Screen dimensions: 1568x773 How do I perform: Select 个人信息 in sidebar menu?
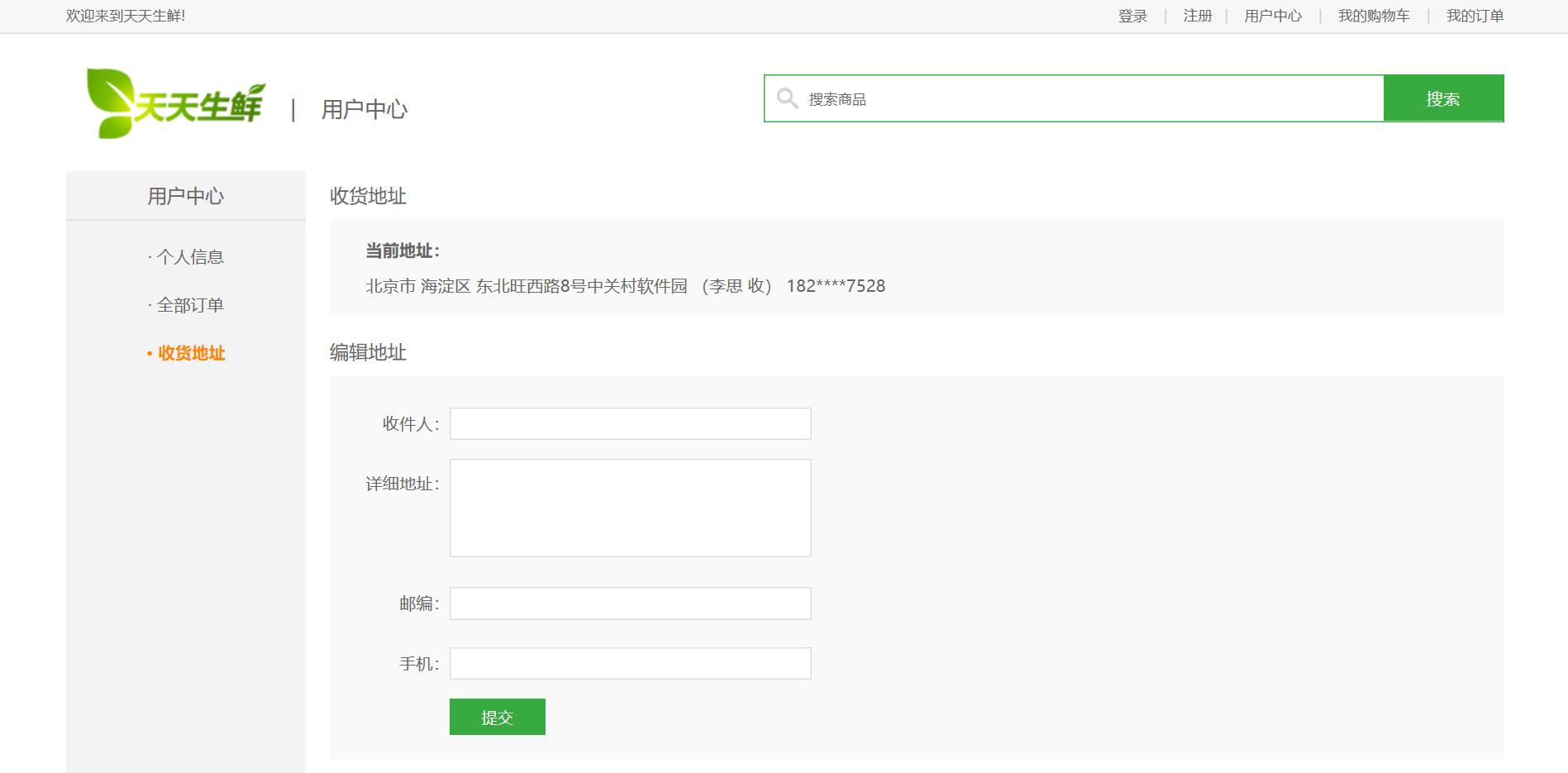[x=190, y=257]
